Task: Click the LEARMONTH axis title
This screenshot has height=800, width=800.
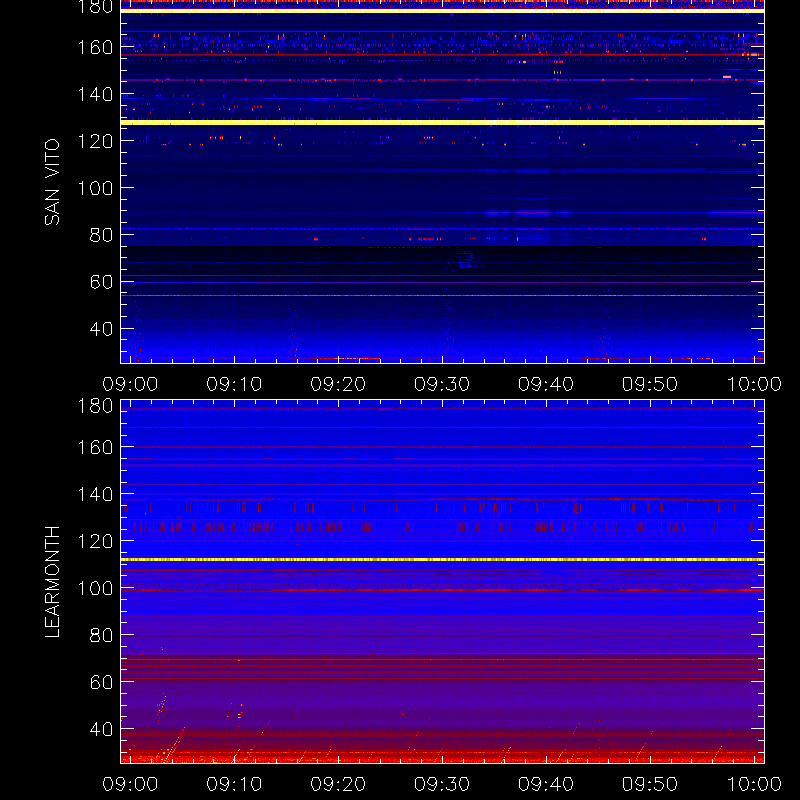Action: pyautogui.click(x=52, y=582)
